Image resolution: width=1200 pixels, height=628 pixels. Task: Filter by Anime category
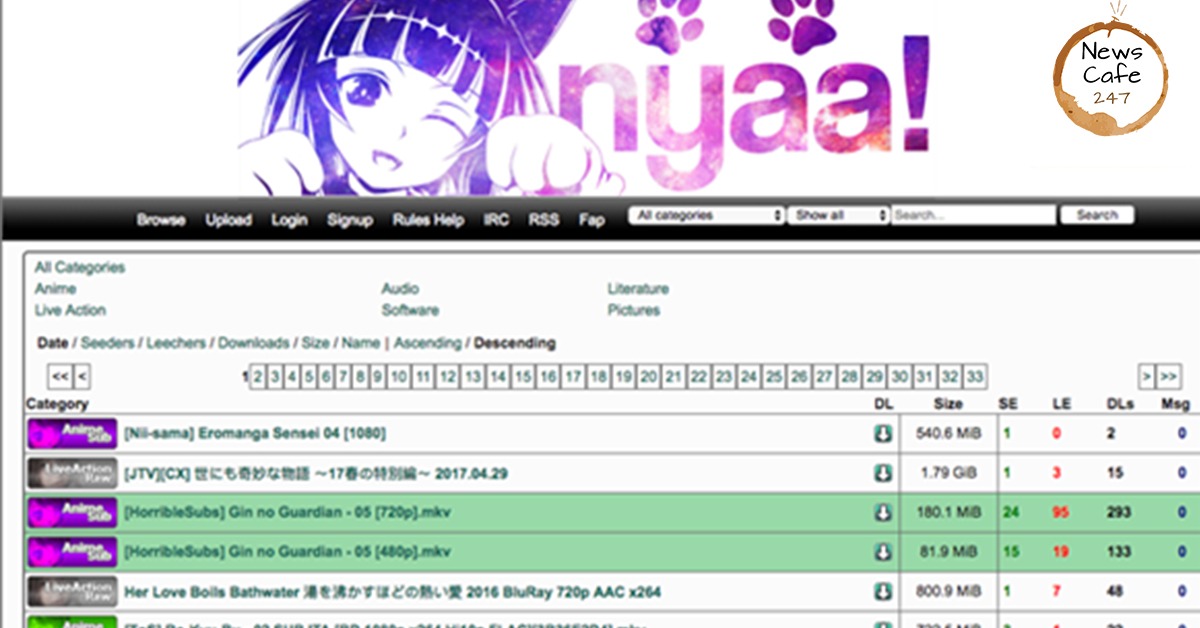[x=55, y=289]
